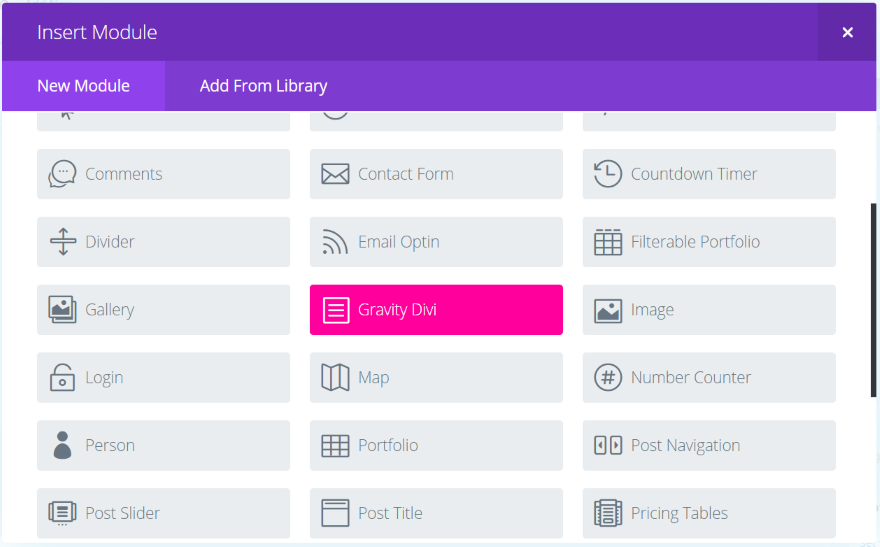Click the Divider module icon

pyautogui.click(x=62, y=242)
